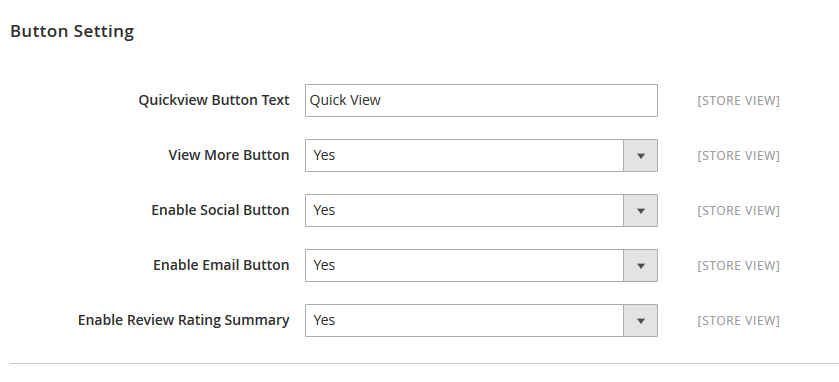This screenshot has height=382, width=839.
Task: Click the STORE VIEW scope label beside Quickview Button Text
Action: coord(738,101)
